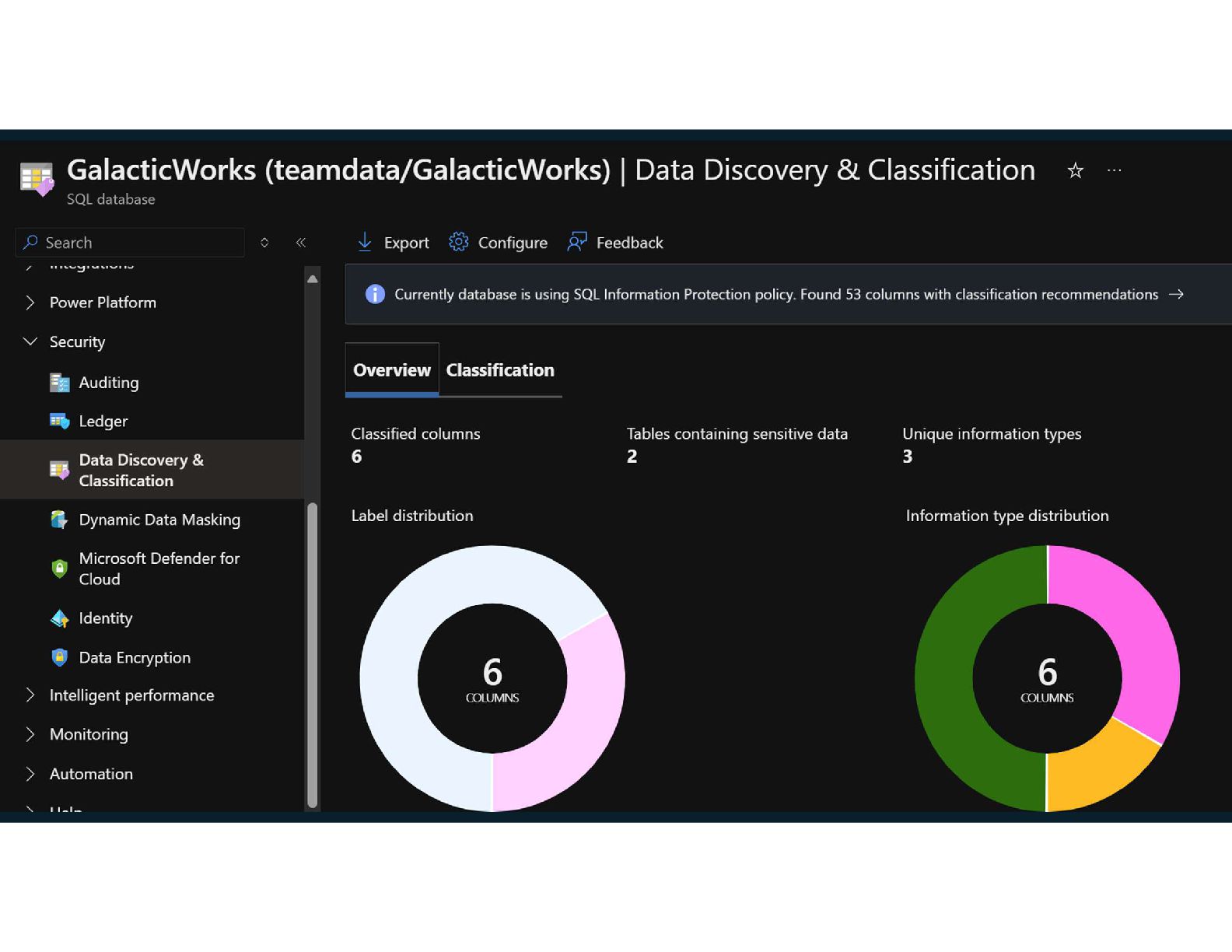Image resolution: width=1232 pixels, height=952 pixels.
Task: Click the Configure button label
Action: 513,243
